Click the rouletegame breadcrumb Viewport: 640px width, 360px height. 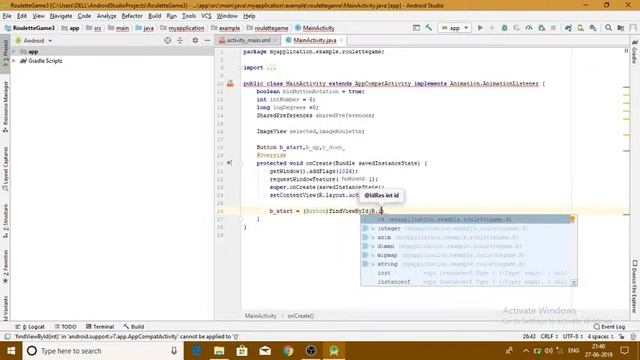tap(271, 28)
